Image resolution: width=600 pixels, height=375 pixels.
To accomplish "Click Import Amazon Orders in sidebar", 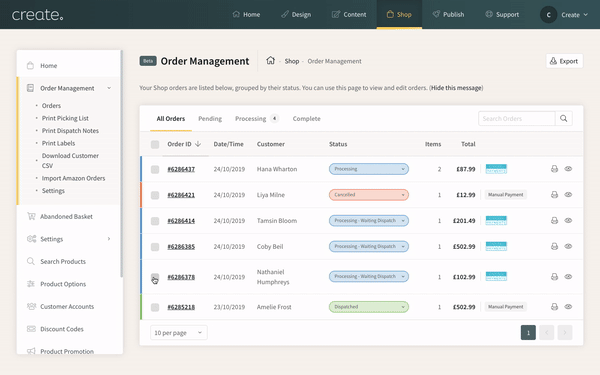I will (73, 178).
